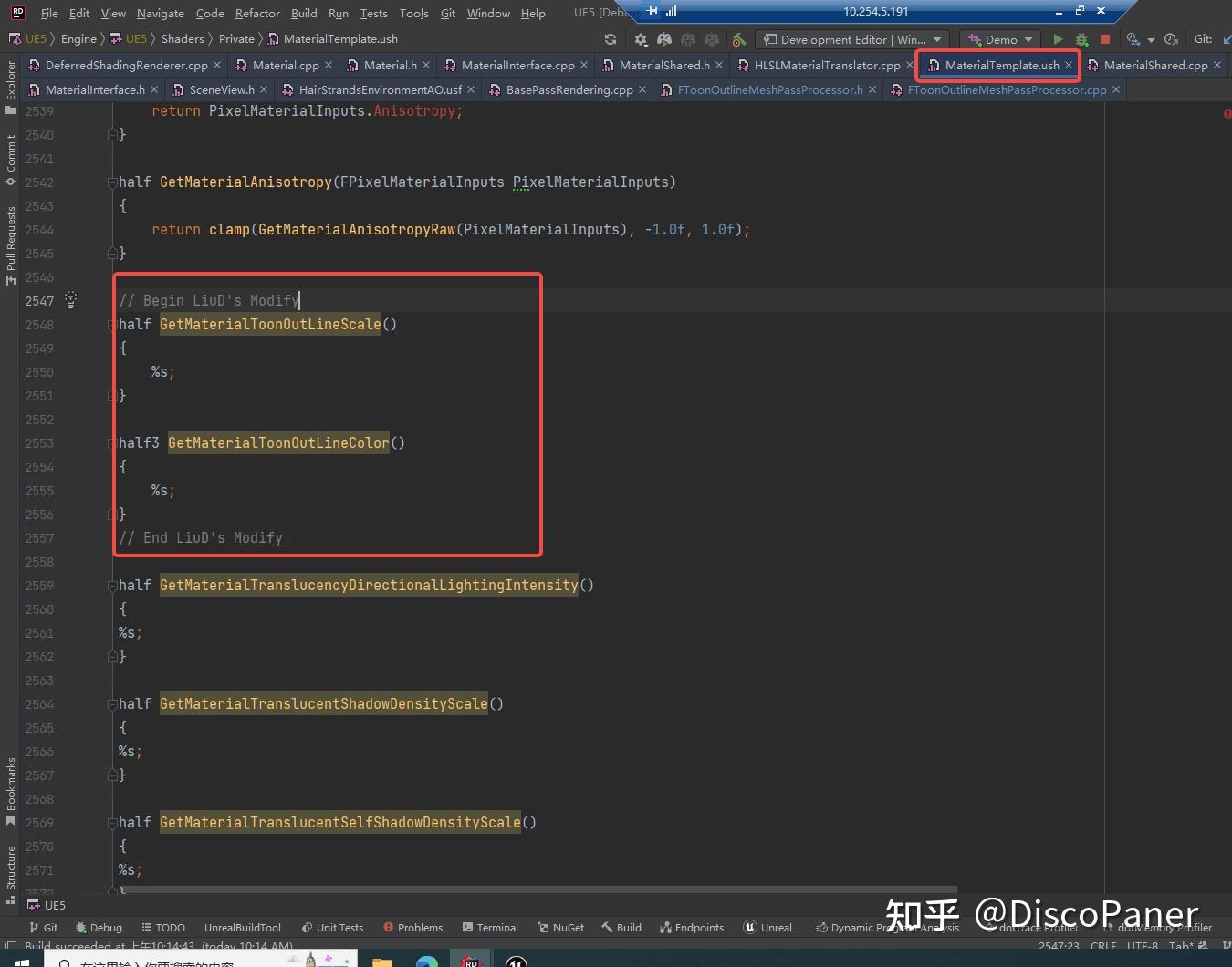
Task: Click the orange RiderLink Unreal icon
Action: (x=739, y=39)
